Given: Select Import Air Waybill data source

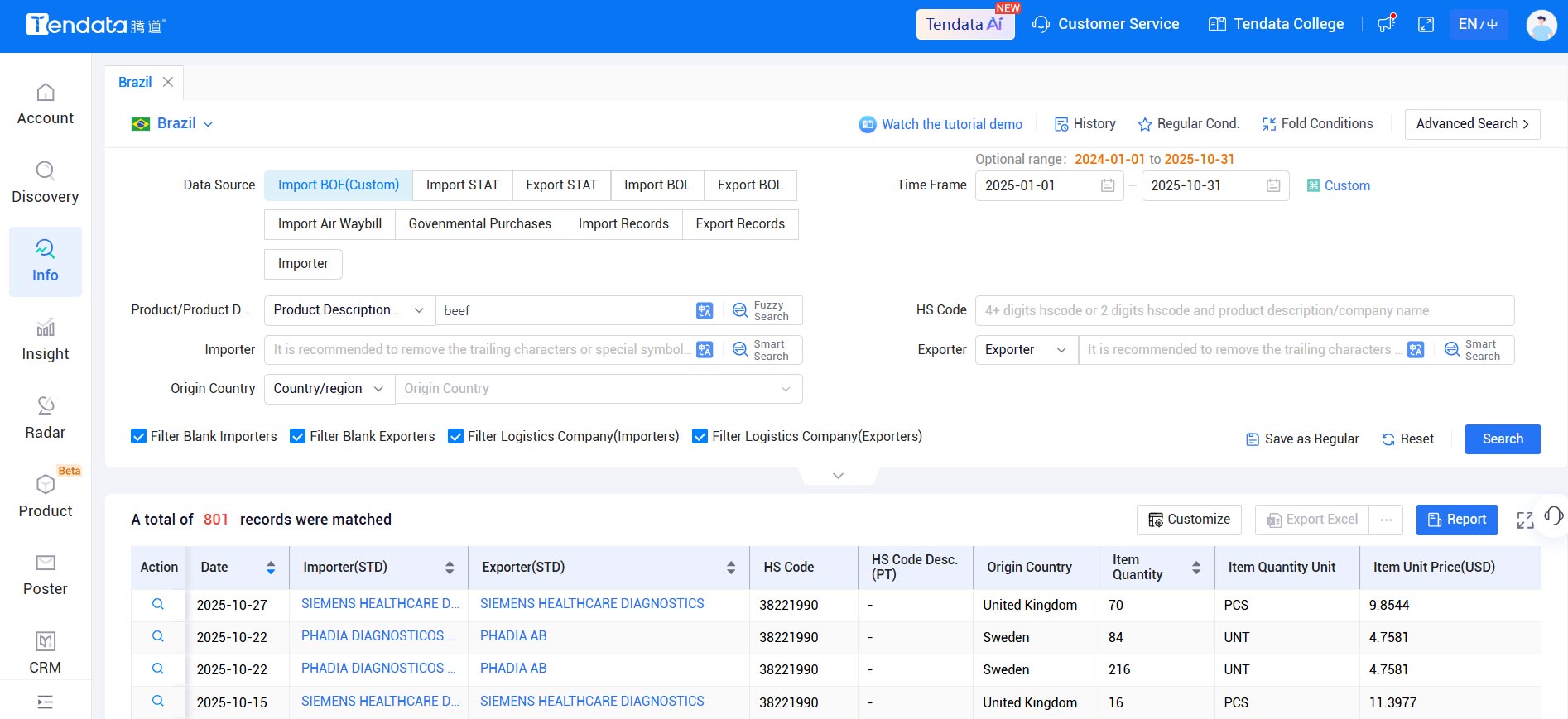Looking at the screenshot, I should point(329,224).
